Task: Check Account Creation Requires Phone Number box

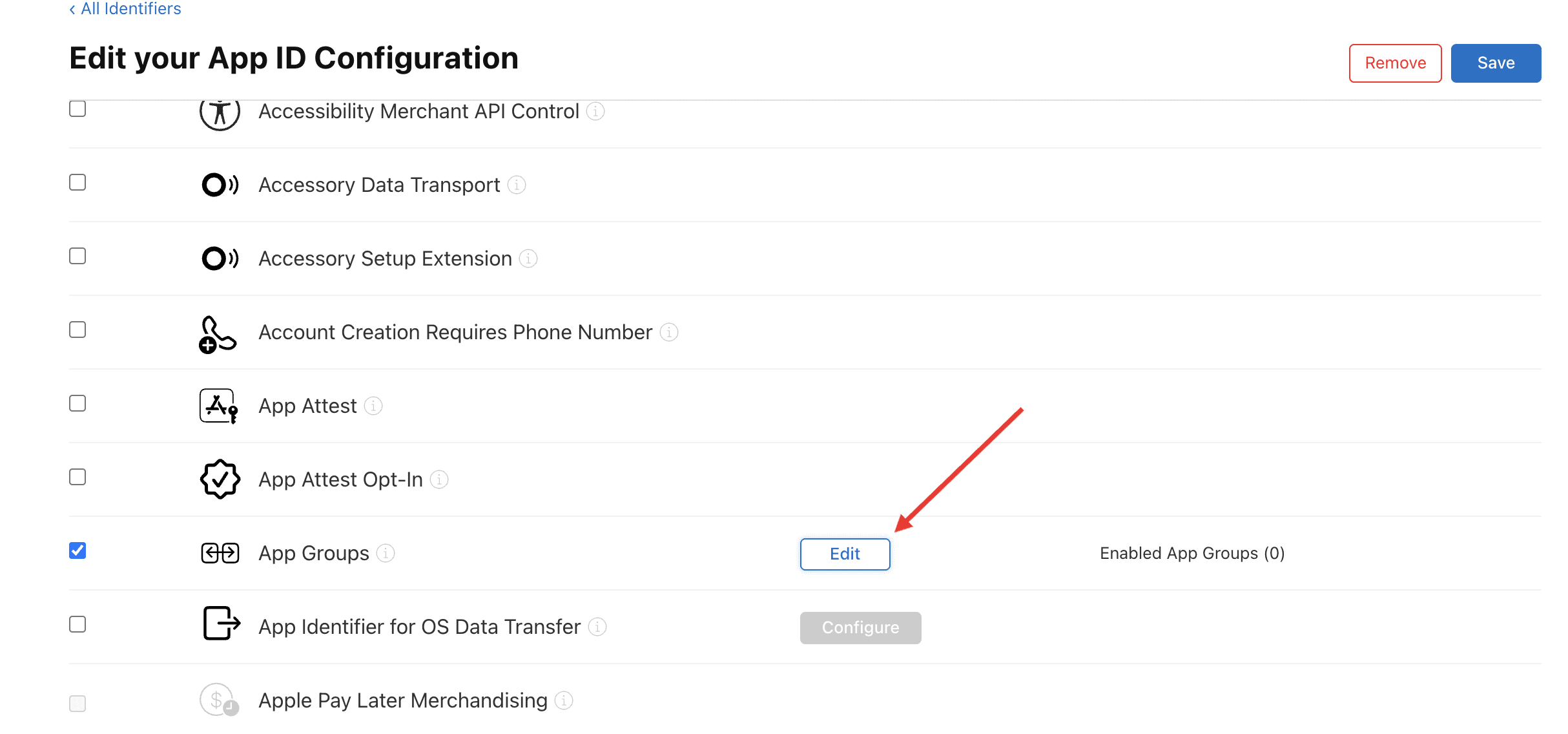Action: 77,330
